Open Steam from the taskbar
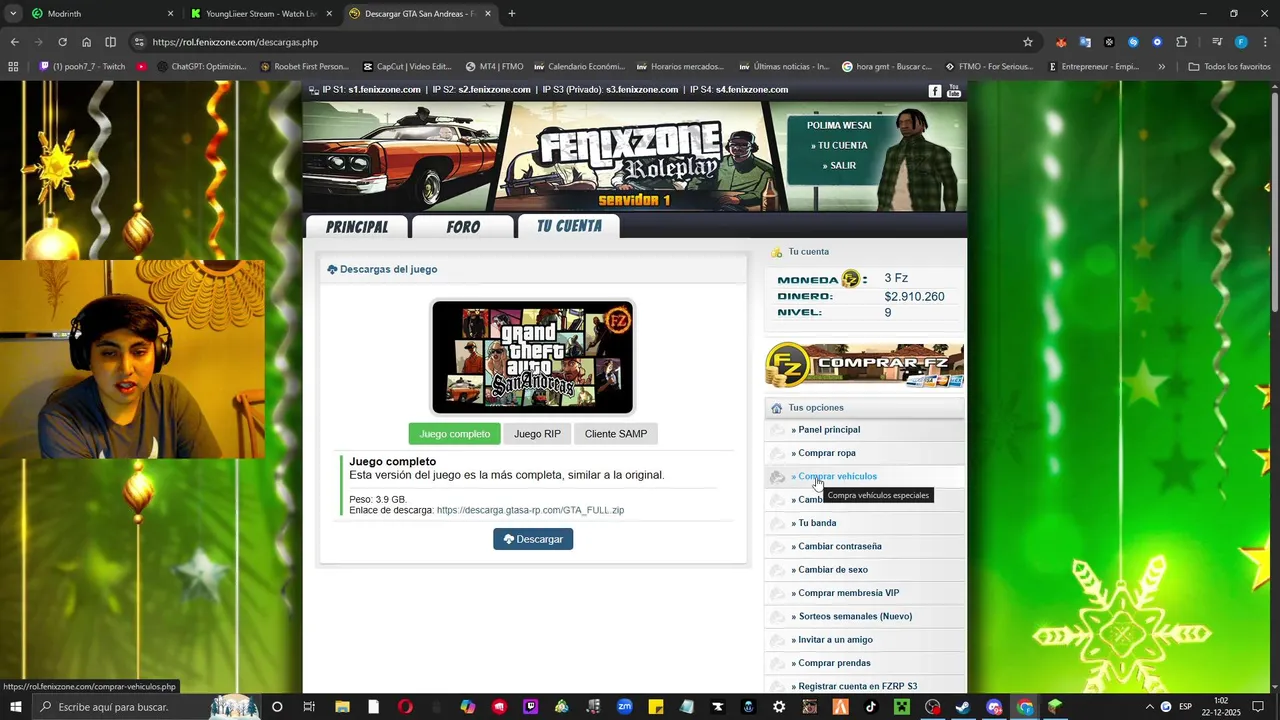This screenshot has height=720, width=1280. pos(963,707)
